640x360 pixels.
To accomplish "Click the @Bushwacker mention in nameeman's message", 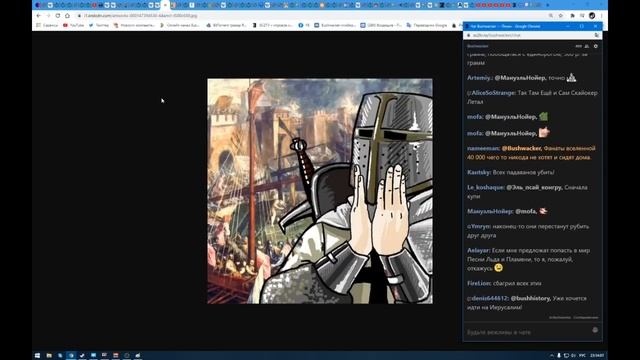I will (521, 148).
